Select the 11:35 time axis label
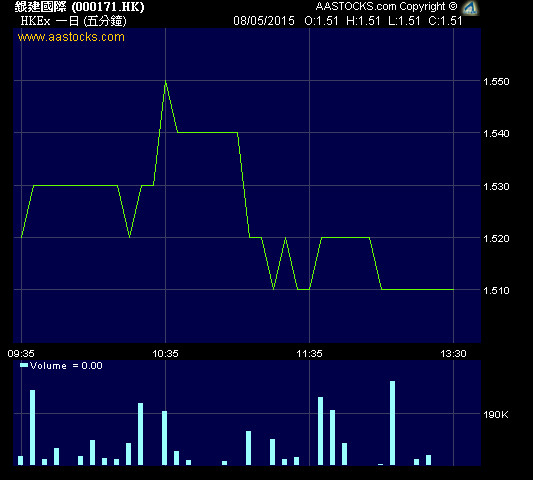This screenshot has width=533, height=480. point(309,354)
